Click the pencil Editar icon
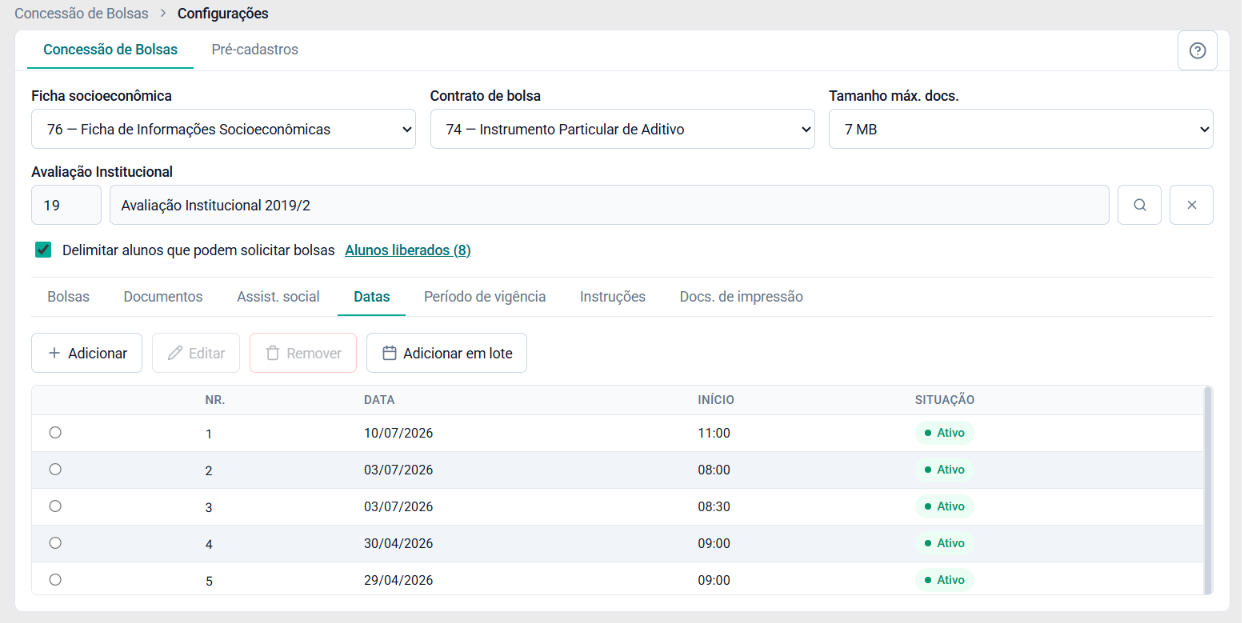Screen dimensions: 1242x623 pyautogui.click(x=175, y=353)
